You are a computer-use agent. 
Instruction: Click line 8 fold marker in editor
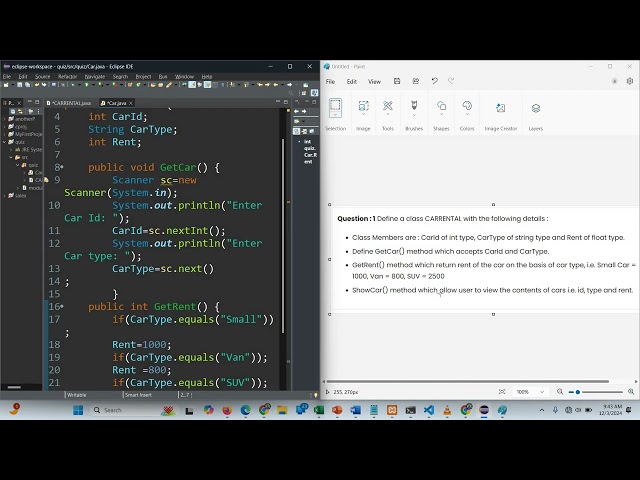(62, 167)
